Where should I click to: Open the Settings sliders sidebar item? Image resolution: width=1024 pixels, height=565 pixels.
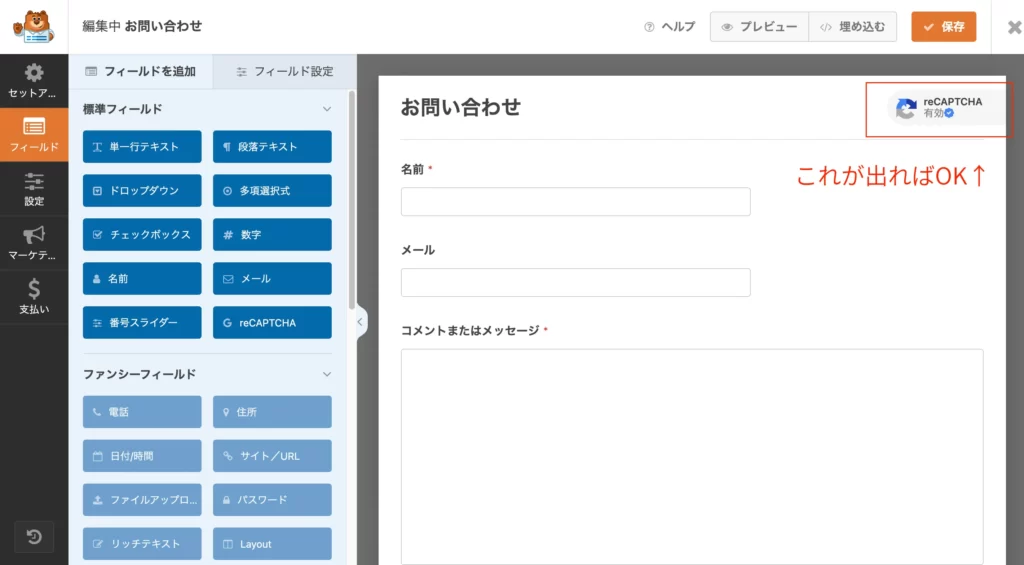[x=34, y=189]
